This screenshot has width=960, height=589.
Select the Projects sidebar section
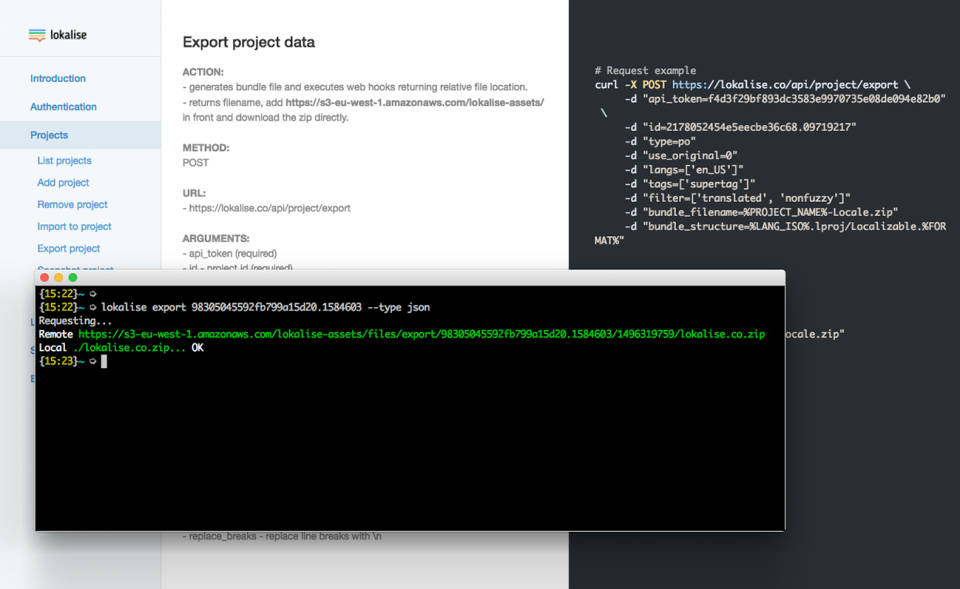pyautogui.click(x=49, y=135)
